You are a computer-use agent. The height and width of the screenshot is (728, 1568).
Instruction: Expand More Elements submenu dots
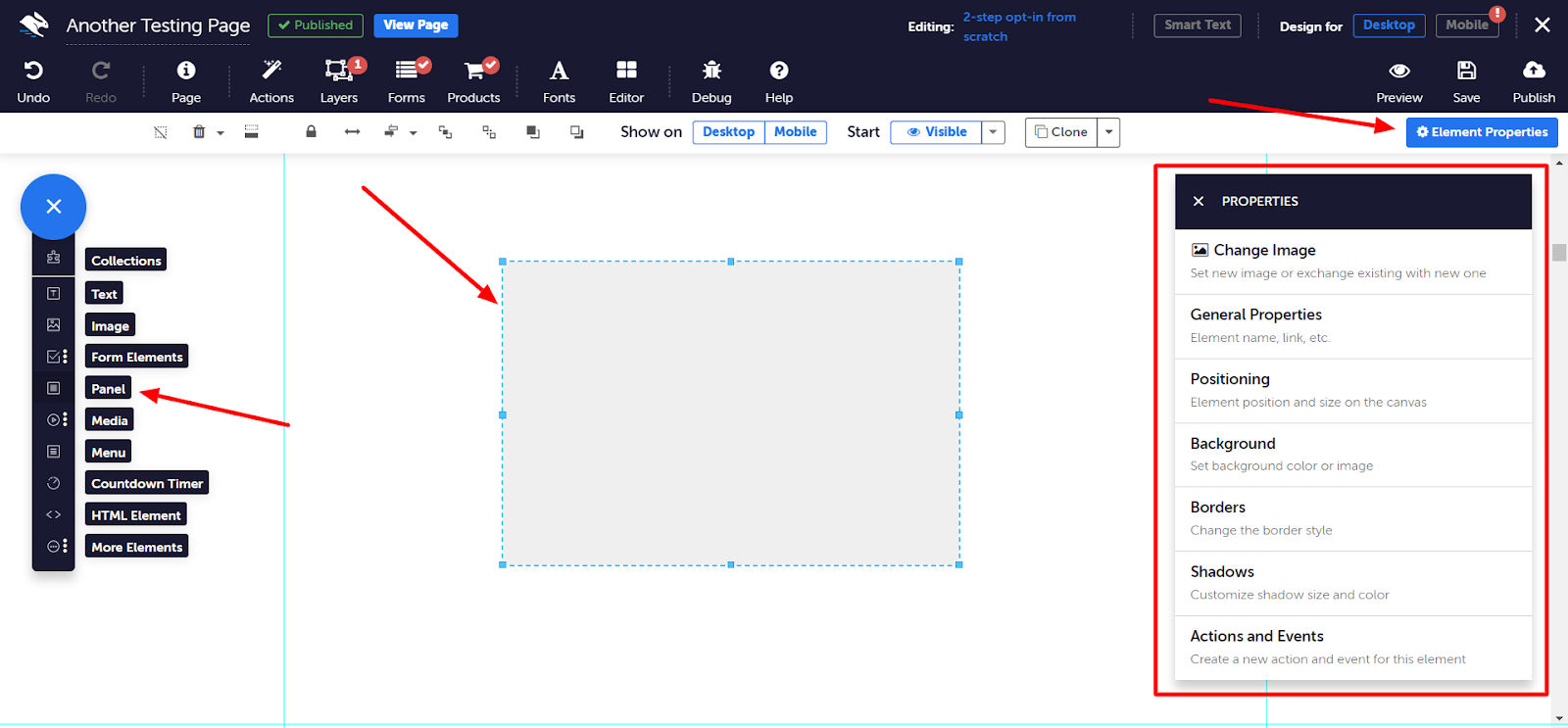[x=66, y=546]
